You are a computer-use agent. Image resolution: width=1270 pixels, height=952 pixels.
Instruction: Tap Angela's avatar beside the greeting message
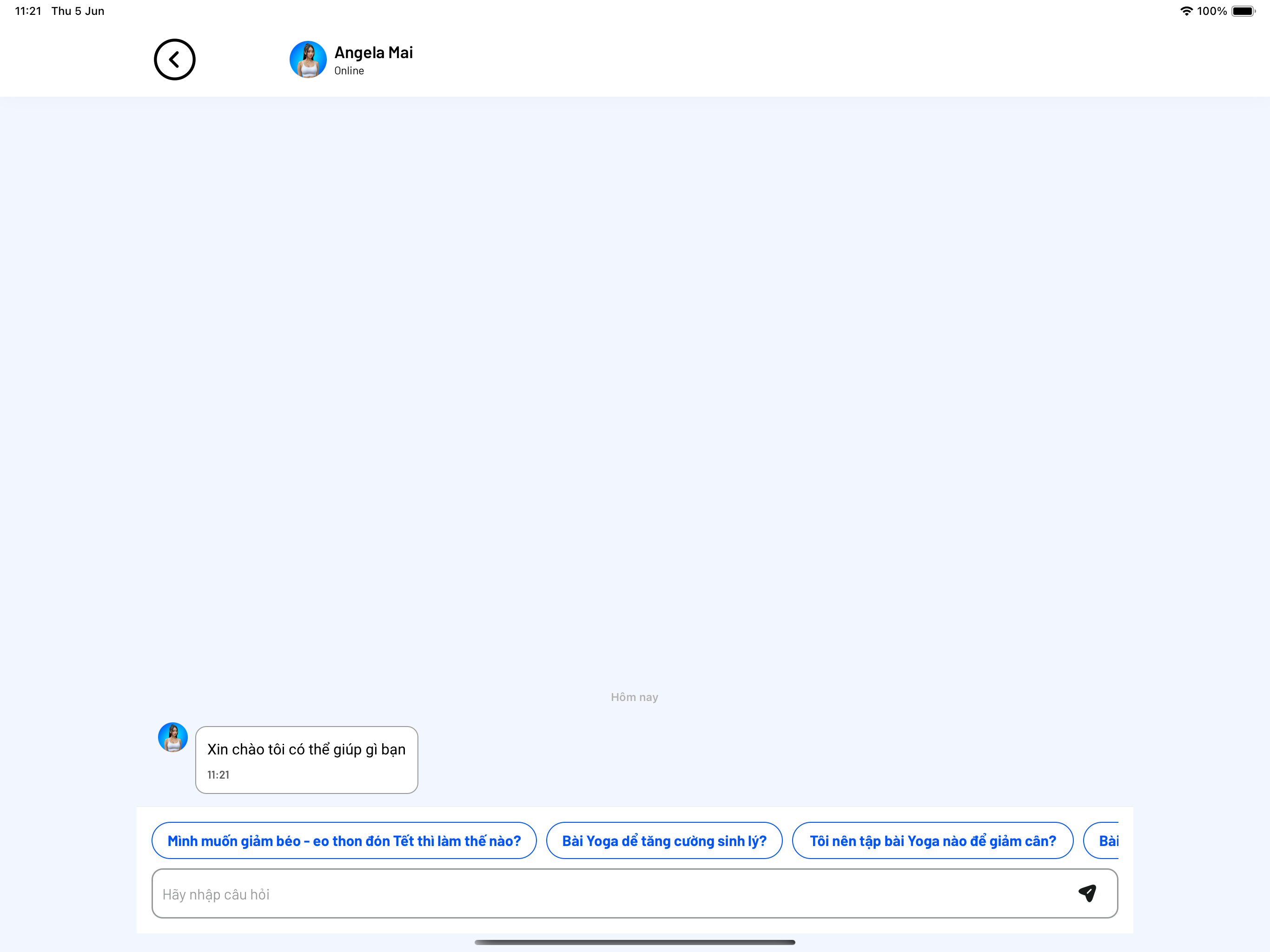173,737
